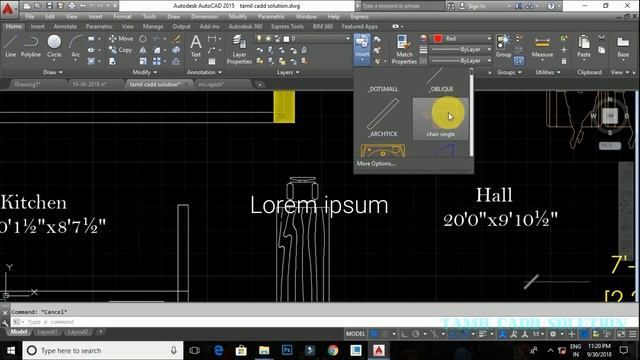This screenshot has height=360, width=640.
Task: Switch to the tamil cadd solution tab
Action: [x=155, y=84]
